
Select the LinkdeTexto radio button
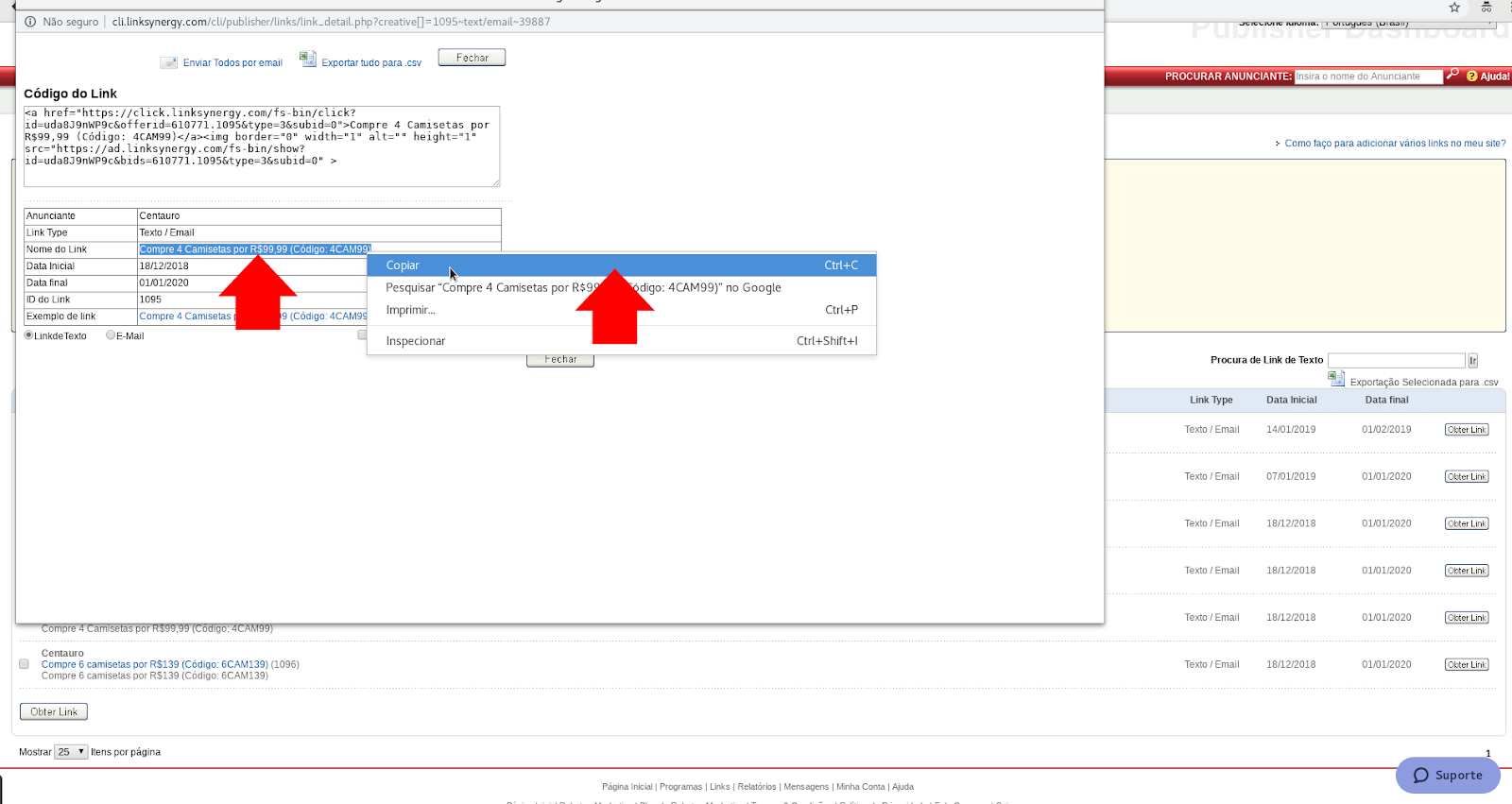[29, 335]
